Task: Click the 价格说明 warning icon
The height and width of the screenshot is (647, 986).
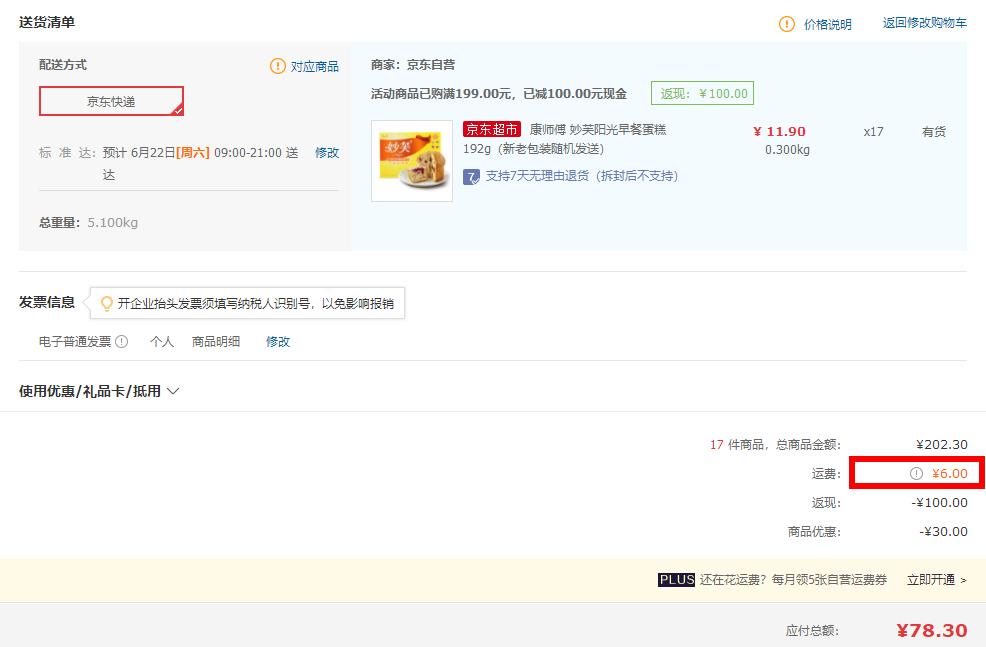Action: tap(787, 24)
